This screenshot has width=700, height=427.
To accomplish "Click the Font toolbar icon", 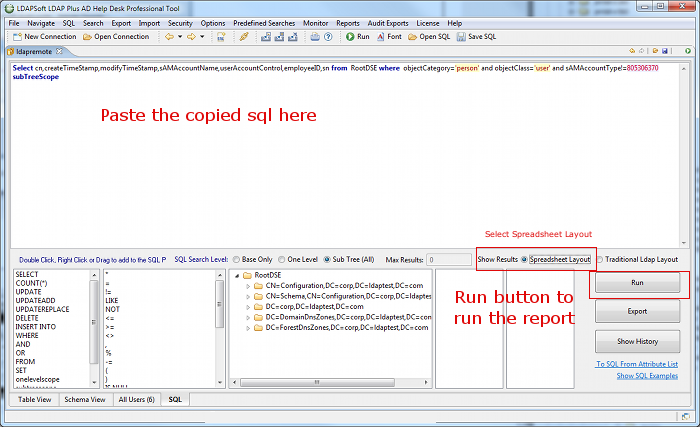I will [x=380, y=37].
